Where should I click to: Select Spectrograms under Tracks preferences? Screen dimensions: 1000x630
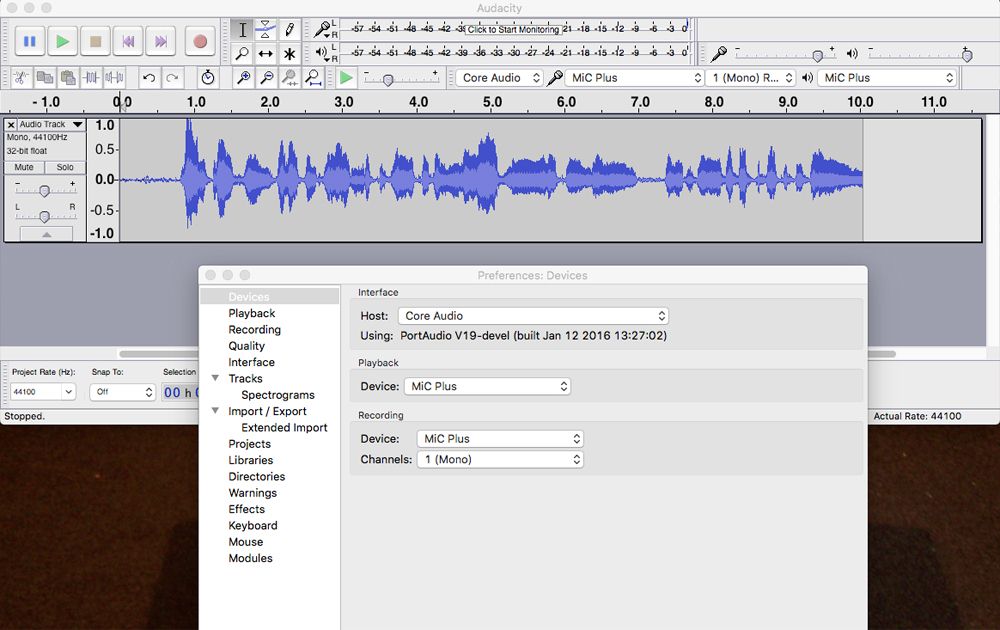click(x=278, y=395)
